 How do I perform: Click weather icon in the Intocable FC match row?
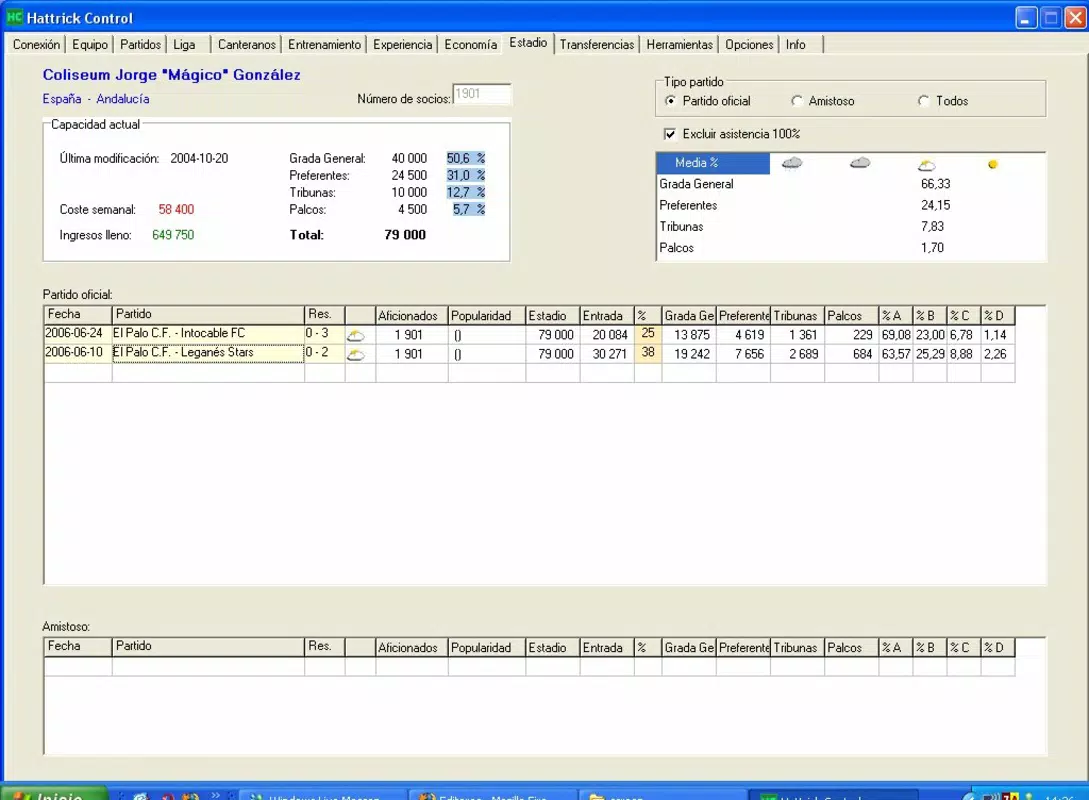(356, 335)
